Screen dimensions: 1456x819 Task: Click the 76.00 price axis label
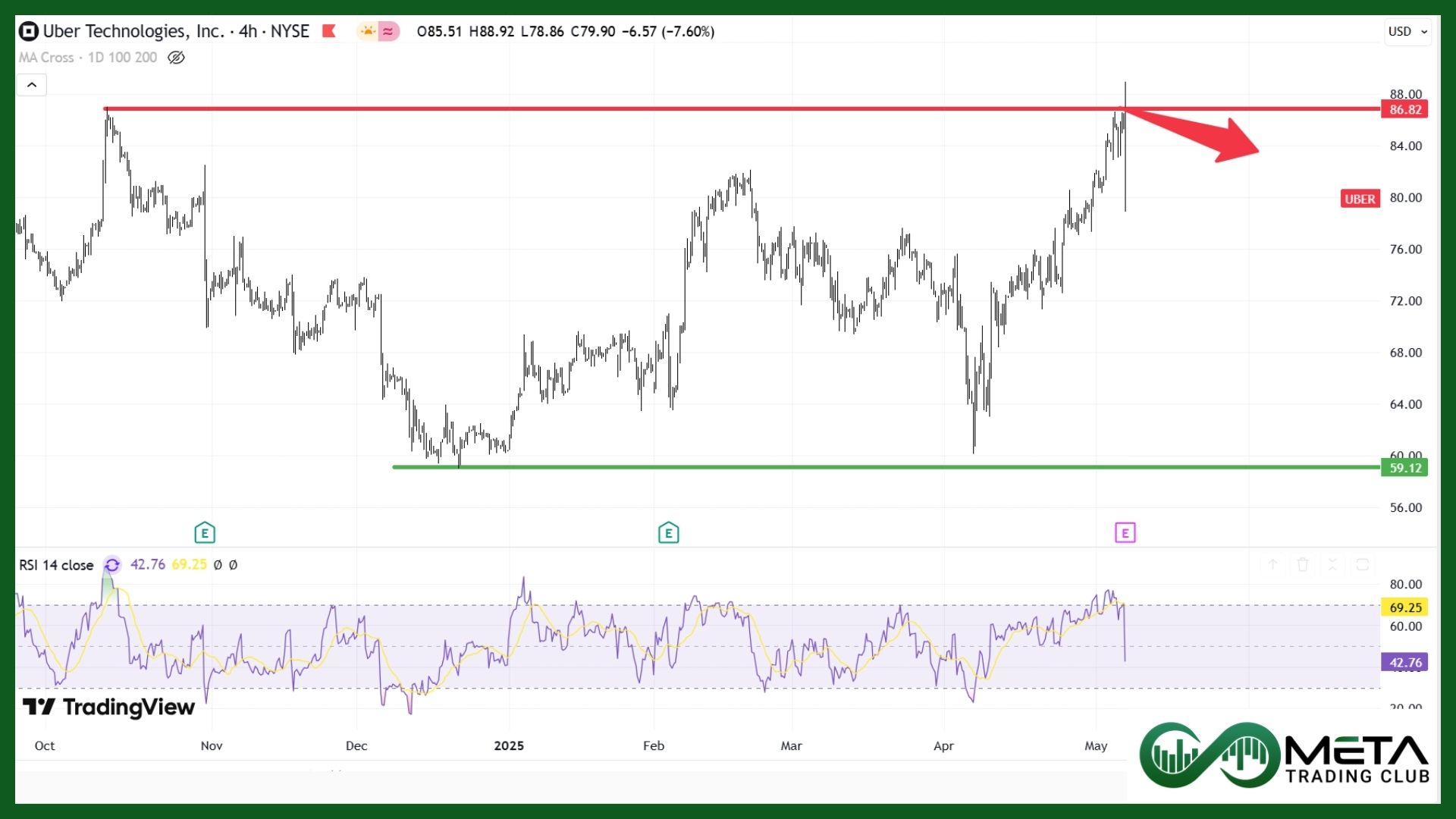pyautogui.click(x=1405, y=249)
